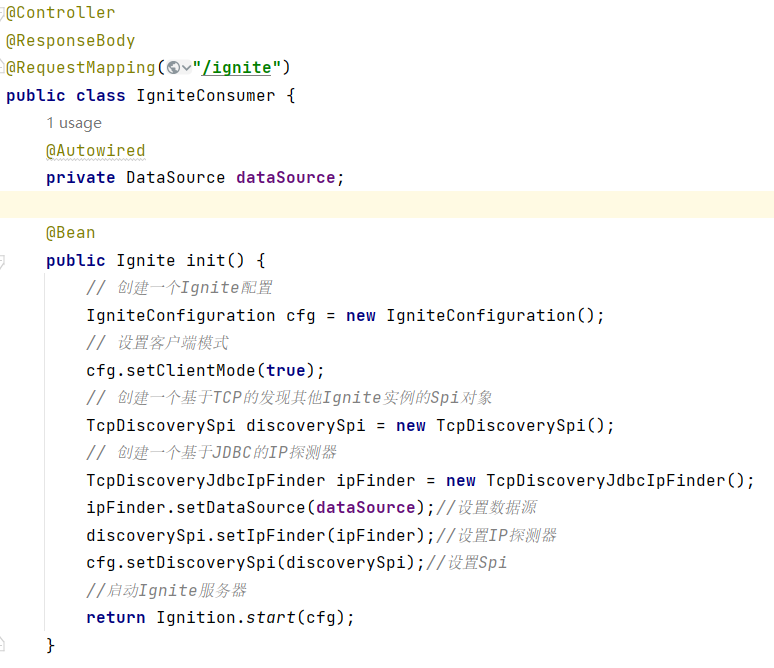Click the @Bean annotation
The image size is (774, 668).
[71, 233]
